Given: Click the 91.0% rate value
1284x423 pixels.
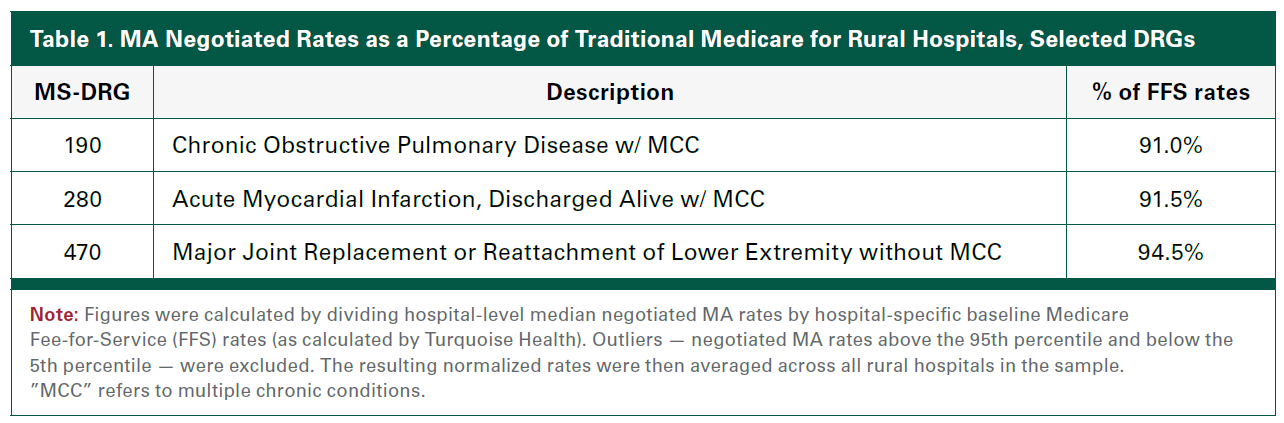Looking at the screenshot, I should point(1170,145).
